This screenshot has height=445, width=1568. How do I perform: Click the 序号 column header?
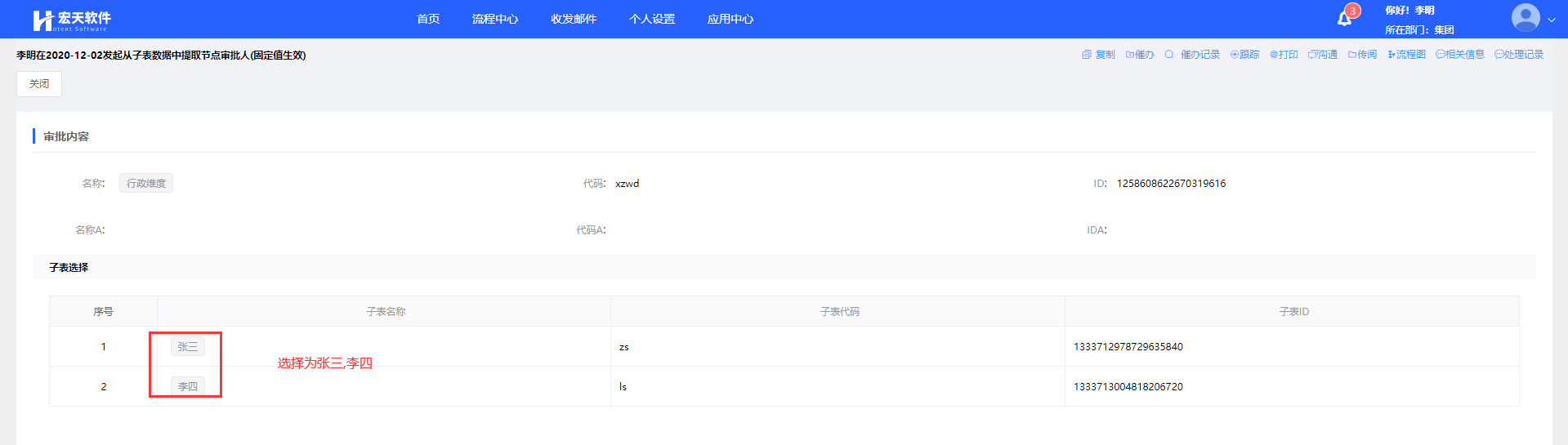[x=103, y=312]
